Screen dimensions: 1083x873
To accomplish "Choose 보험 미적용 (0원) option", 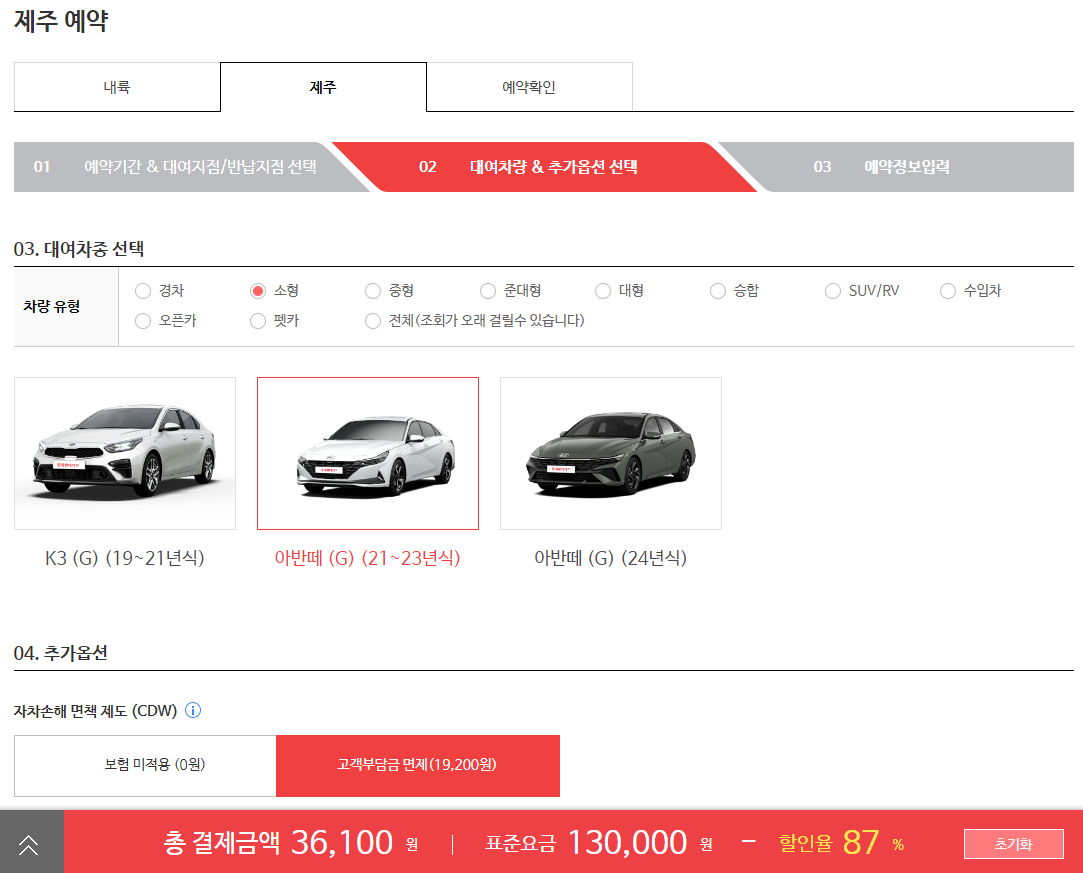I will 145,765.
